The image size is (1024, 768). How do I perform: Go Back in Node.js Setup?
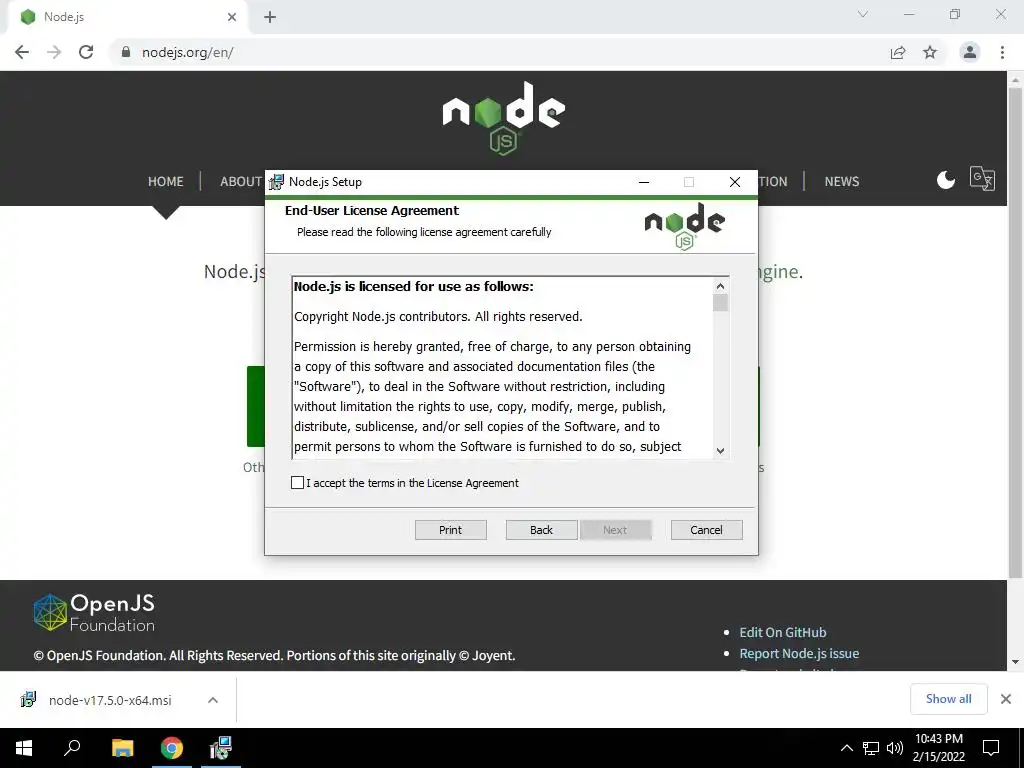tap(541, 530)
